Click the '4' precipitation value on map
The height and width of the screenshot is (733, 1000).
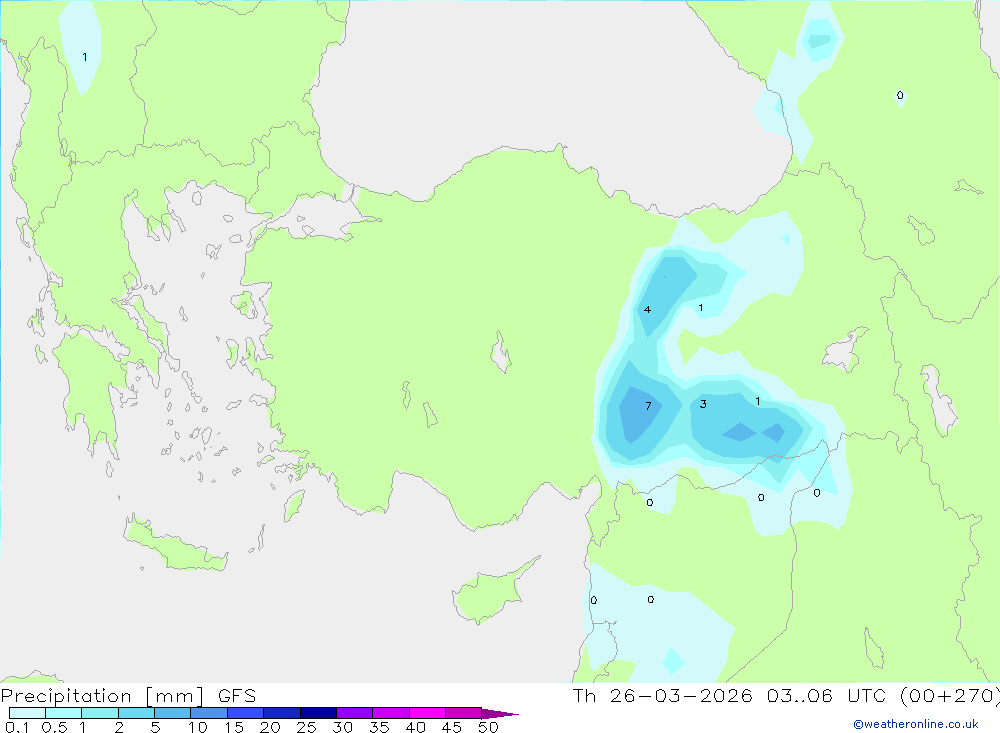click(x=647, y=310)
